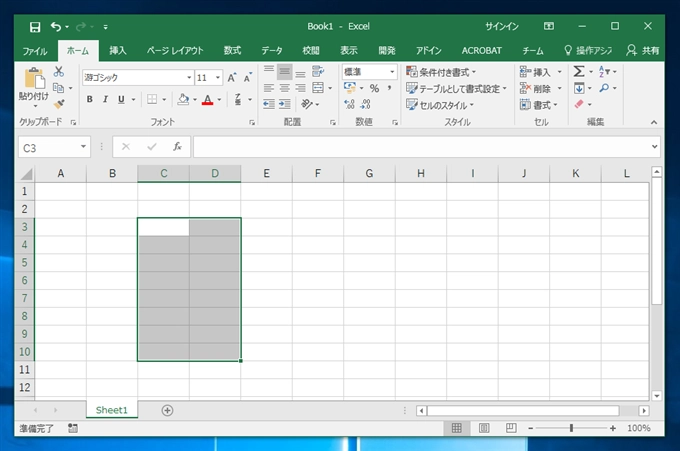
Task: Click the comma style icon
Action: [x=389, y=88]
